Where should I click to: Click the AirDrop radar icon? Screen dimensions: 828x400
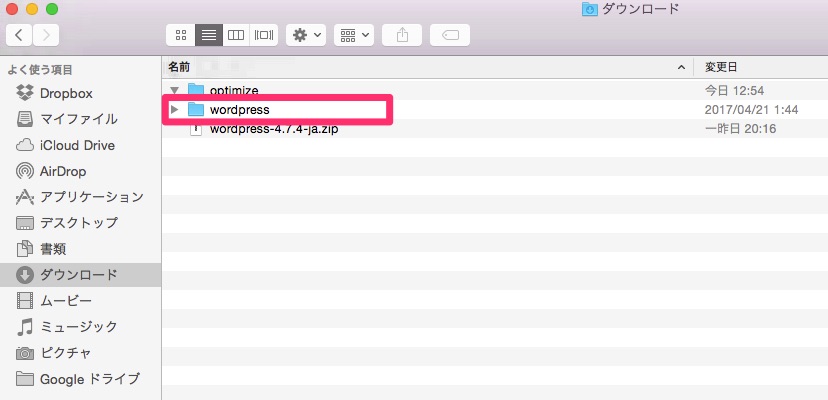point(25,171)
